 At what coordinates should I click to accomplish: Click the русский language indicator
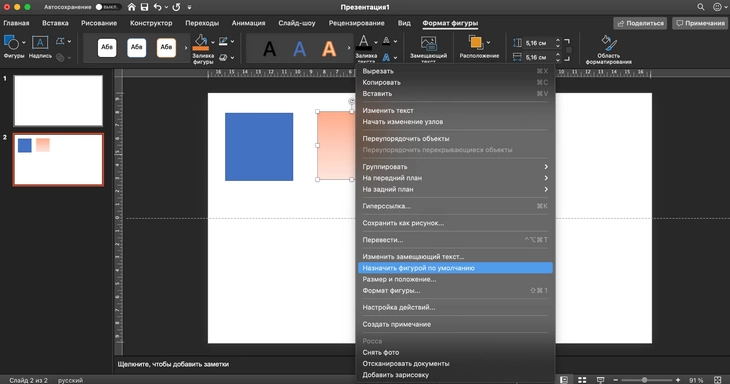[x=70, y=380]
